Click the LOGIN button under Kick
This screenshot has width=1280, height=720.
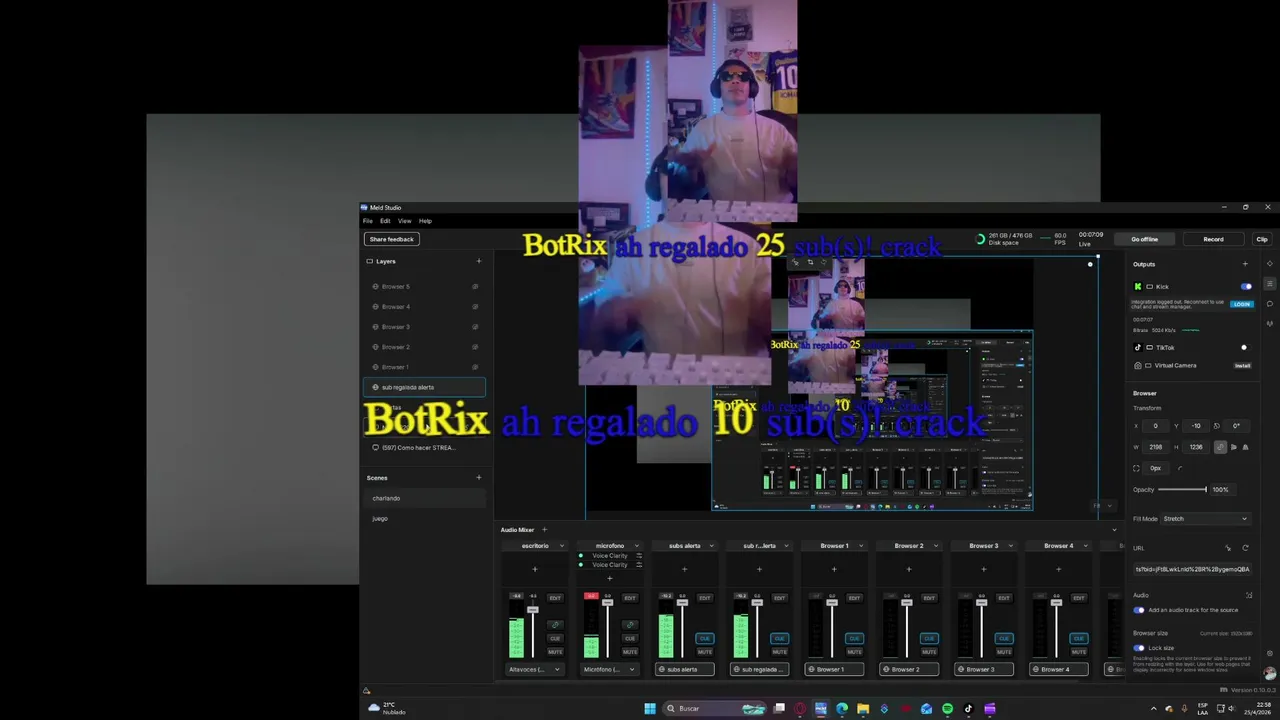(1241, 304)
